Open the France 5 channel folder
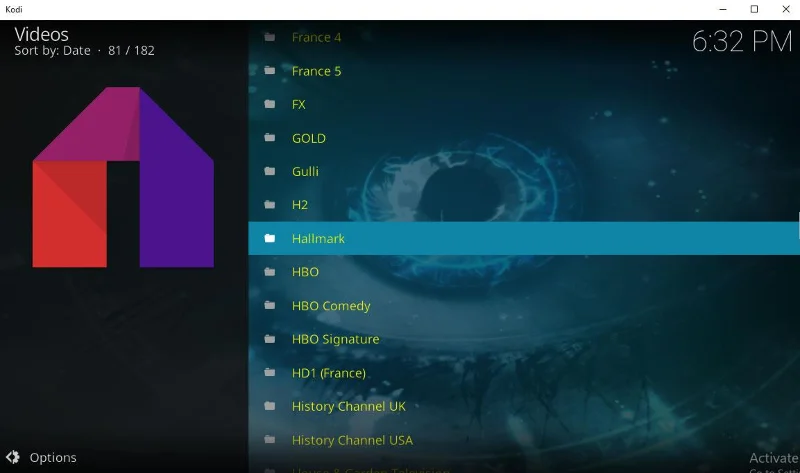This screenshot has height=473, width=800. point(524,71)
